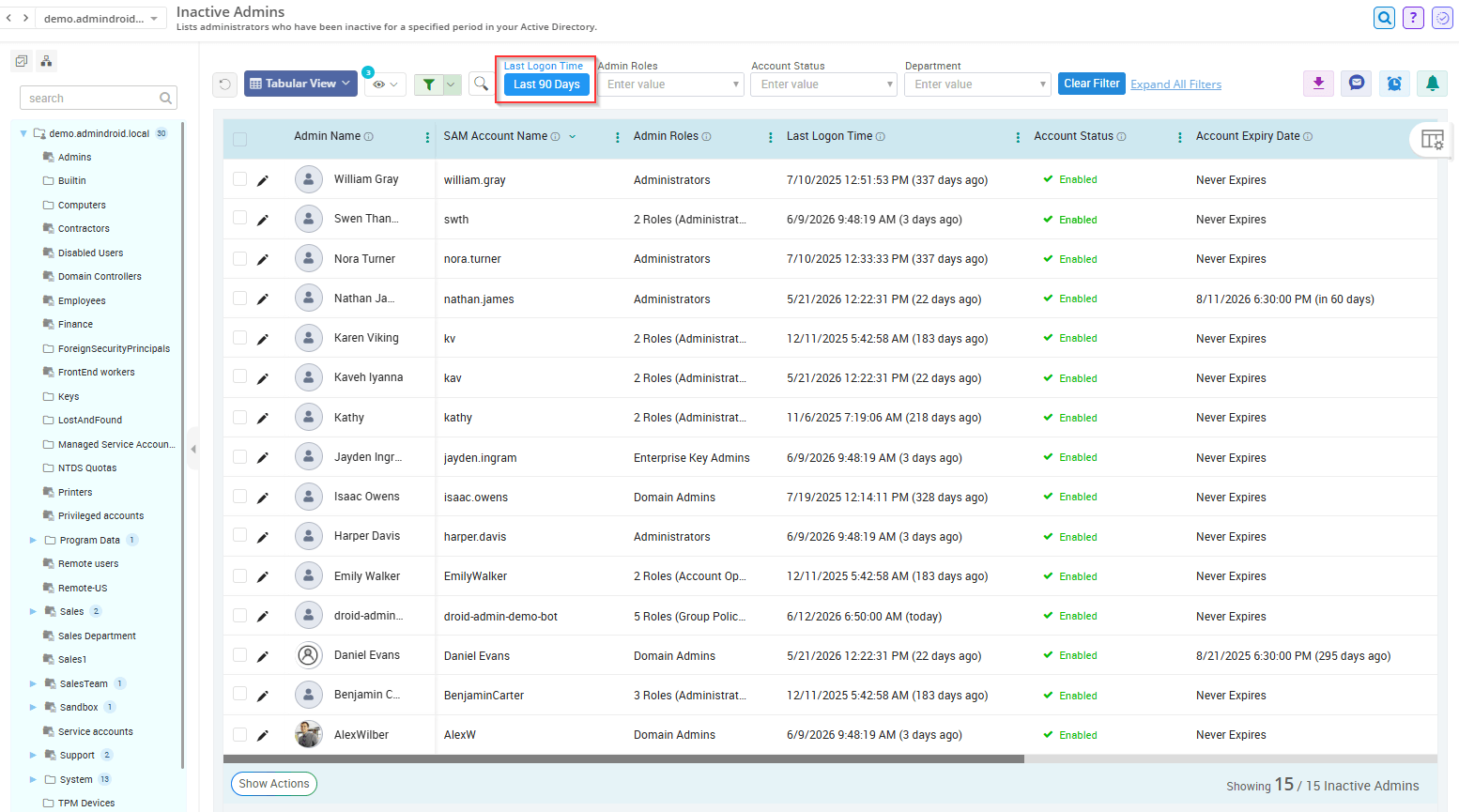Click the edit pencil for Kathy
This screenshot has height=812, width=1459.
pos(263,418)
